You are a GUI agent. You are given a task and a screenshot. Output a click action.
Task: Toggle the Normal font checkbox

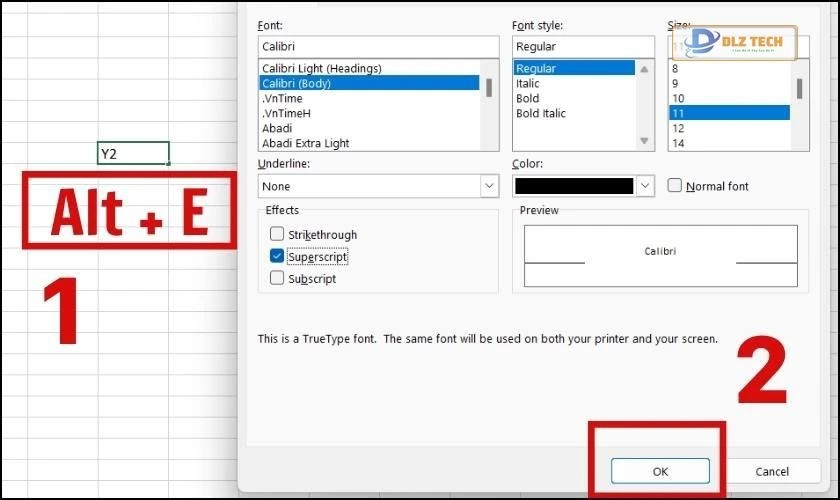tap(675, 186)
